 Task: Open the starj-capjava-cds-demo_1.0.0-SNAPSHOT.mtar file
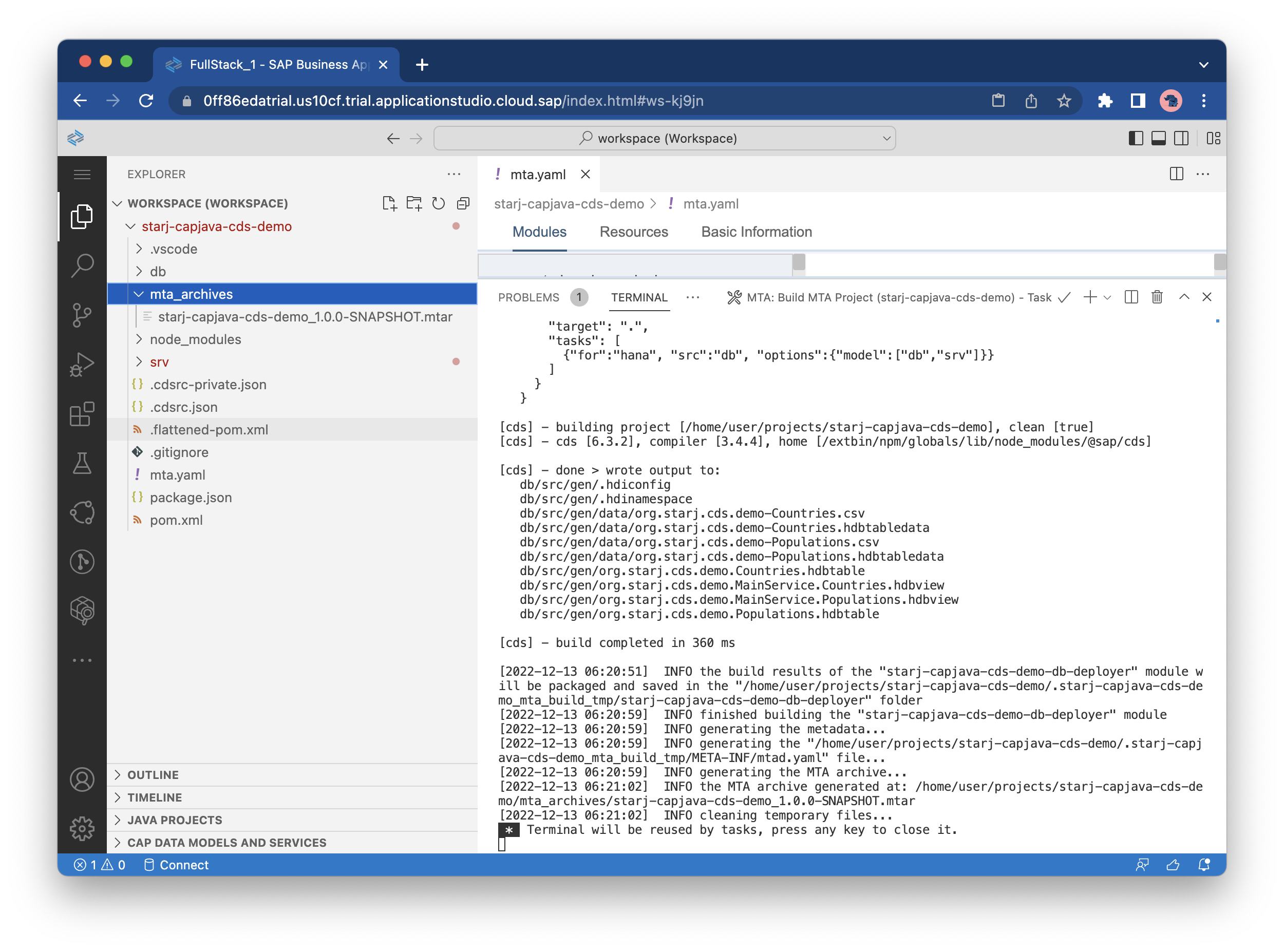coord(304,317)
